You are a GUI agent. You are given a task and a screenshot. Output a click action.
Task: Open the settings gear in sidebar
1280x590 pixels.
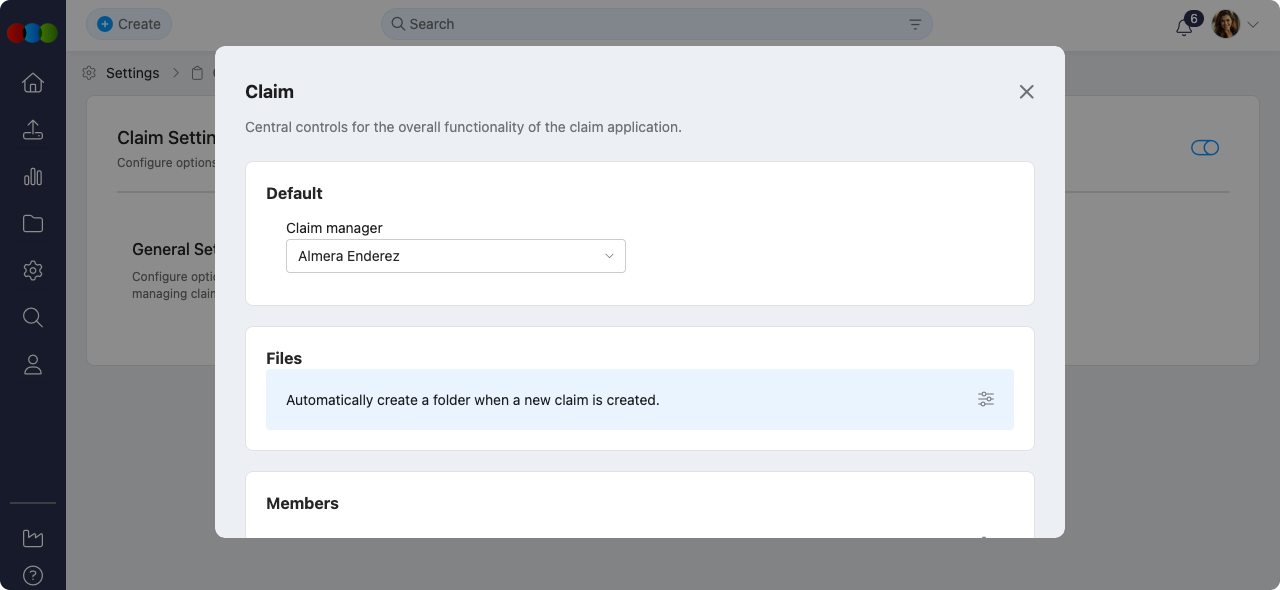pyautogui.click(x=33, y=271)
